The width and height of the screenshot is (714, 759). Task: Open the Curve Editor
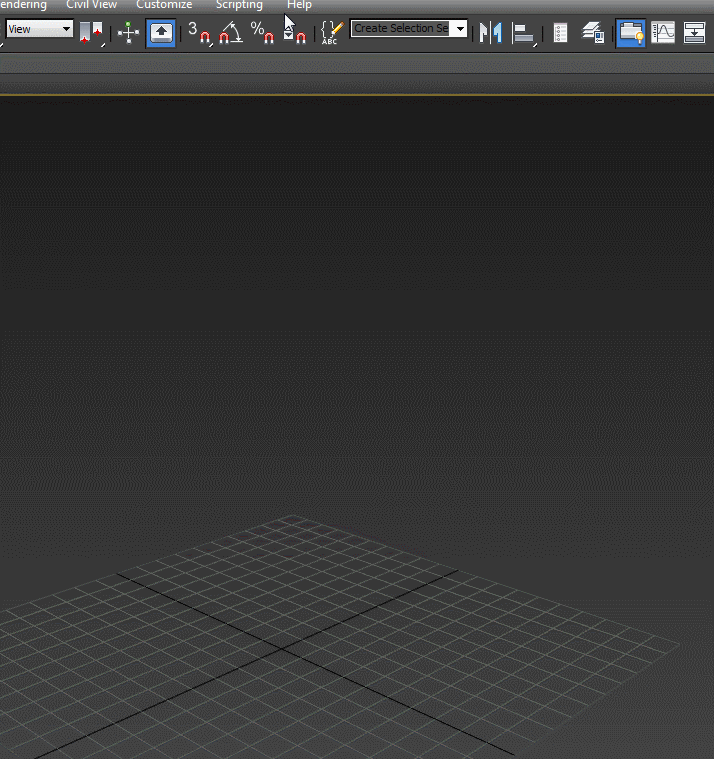[663, 32]
